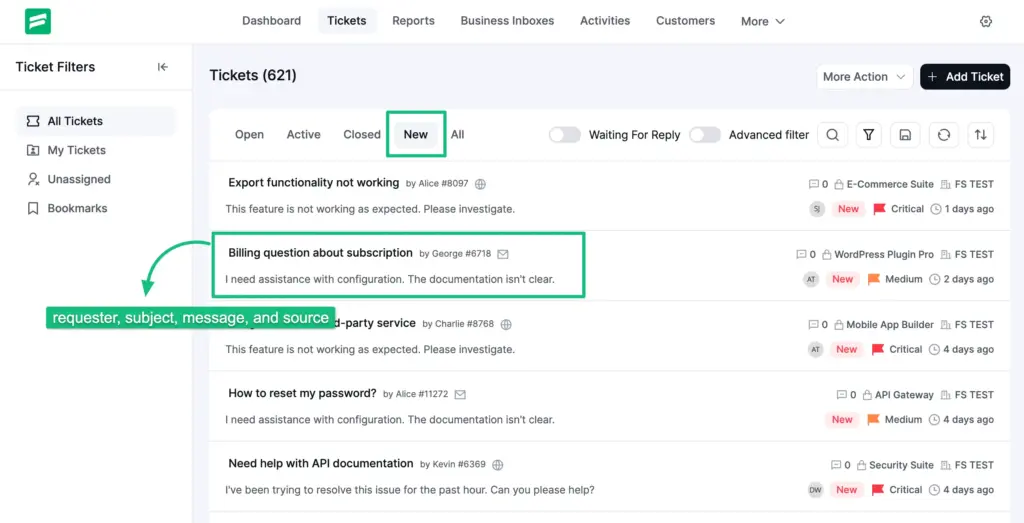This screenshot has width=1024, height=523.
Task: Go to the Dashboard menu
Action: pos(272,21)
